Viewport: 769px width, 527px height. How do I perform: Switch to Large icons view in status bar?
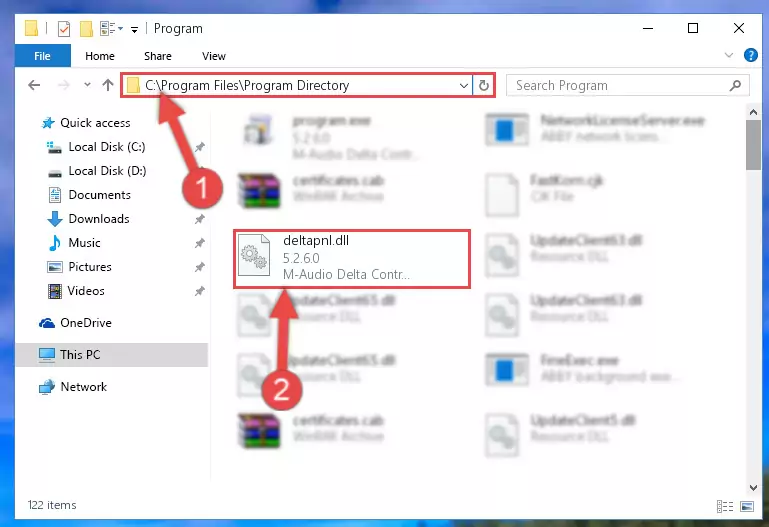[x=747, y=506]
